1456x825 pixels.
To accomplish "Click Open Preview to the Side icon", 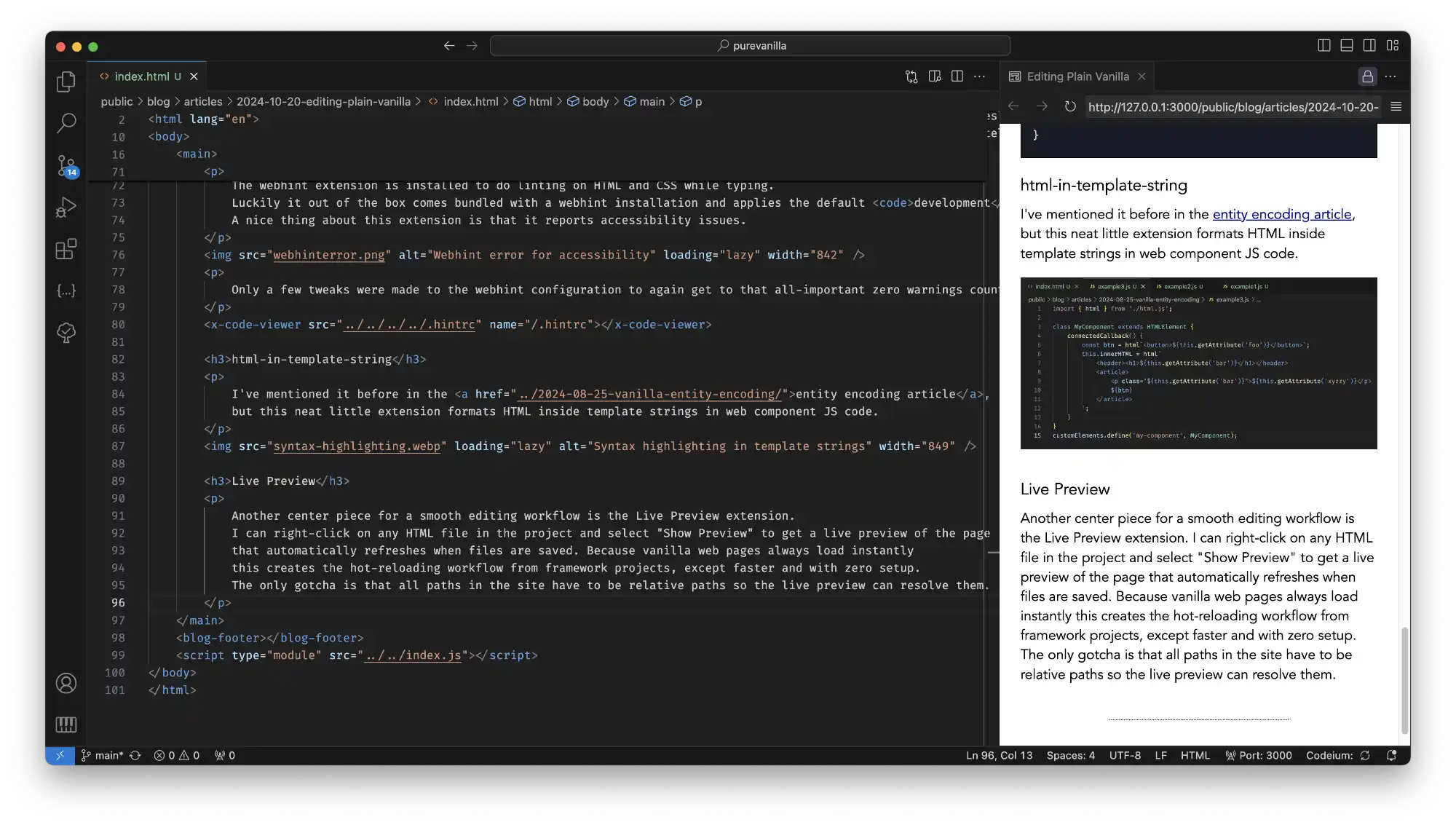I will tap(935, 76).
